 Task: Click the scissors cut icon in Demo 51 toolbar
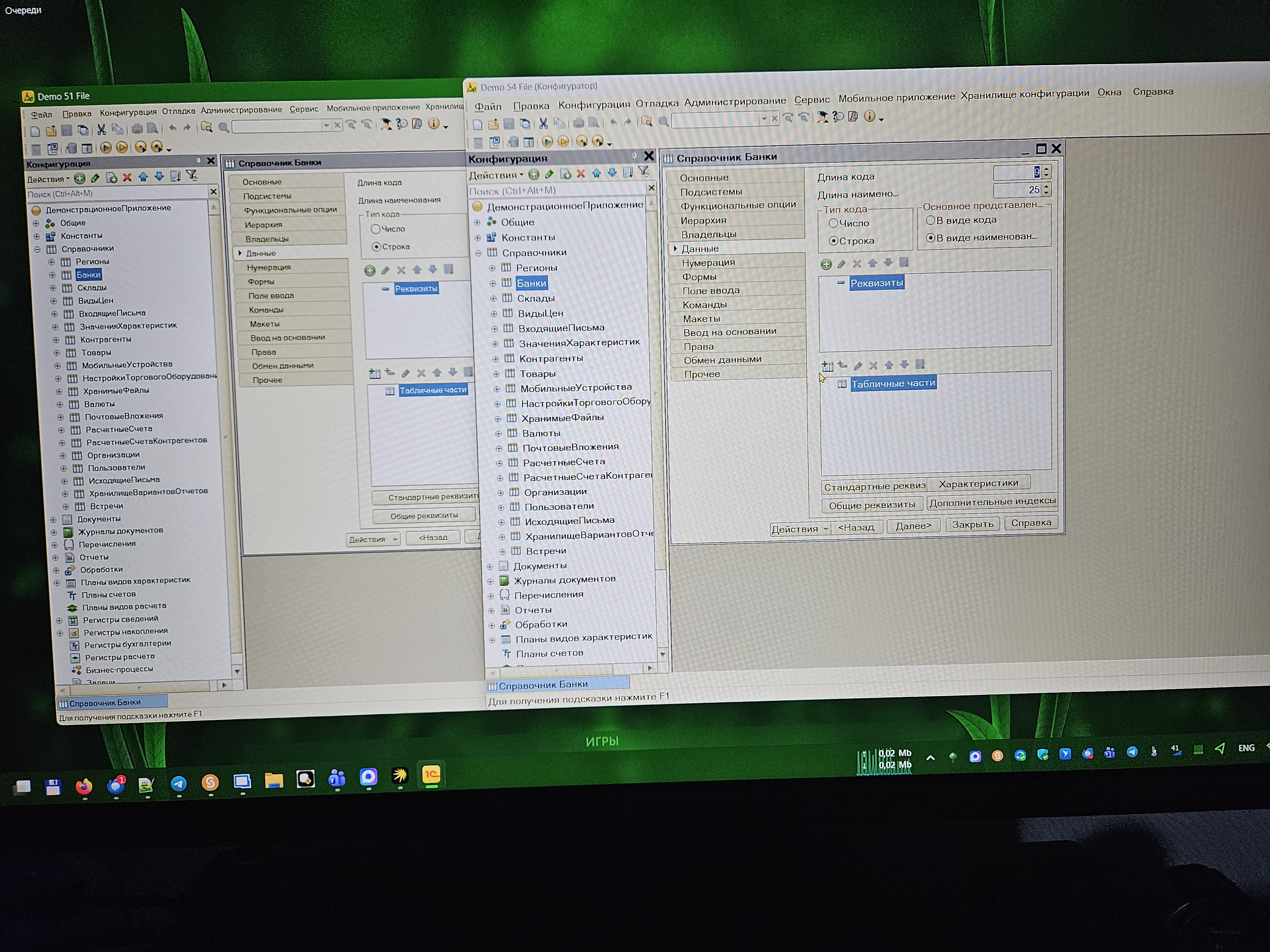click(x=102, y=130)
